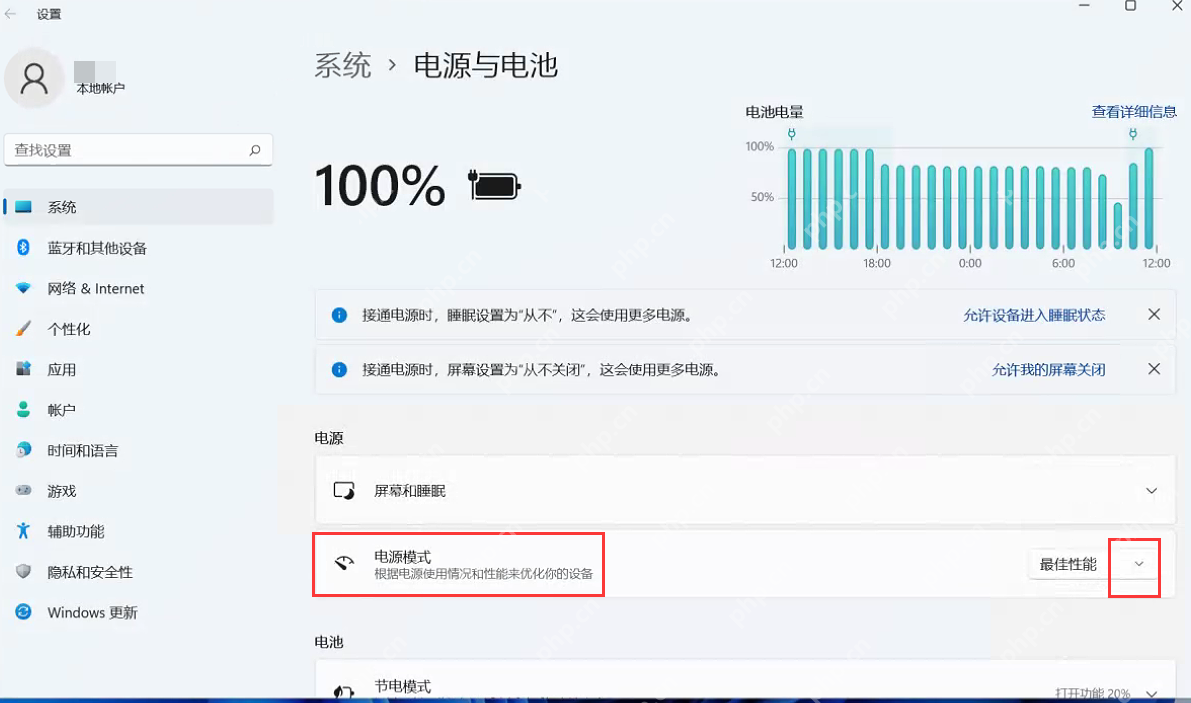Click the 电池电量 chart title

774,112
